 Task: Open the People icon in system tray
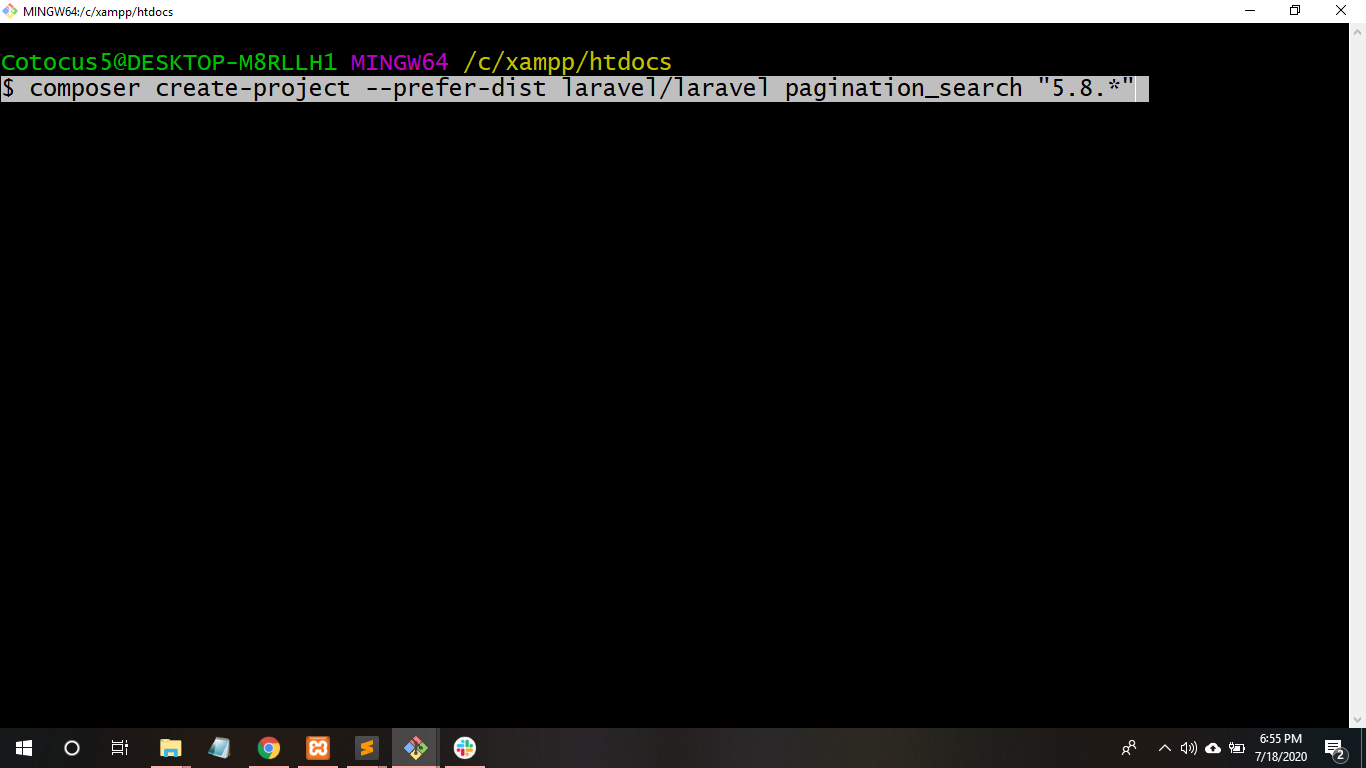1129,748
